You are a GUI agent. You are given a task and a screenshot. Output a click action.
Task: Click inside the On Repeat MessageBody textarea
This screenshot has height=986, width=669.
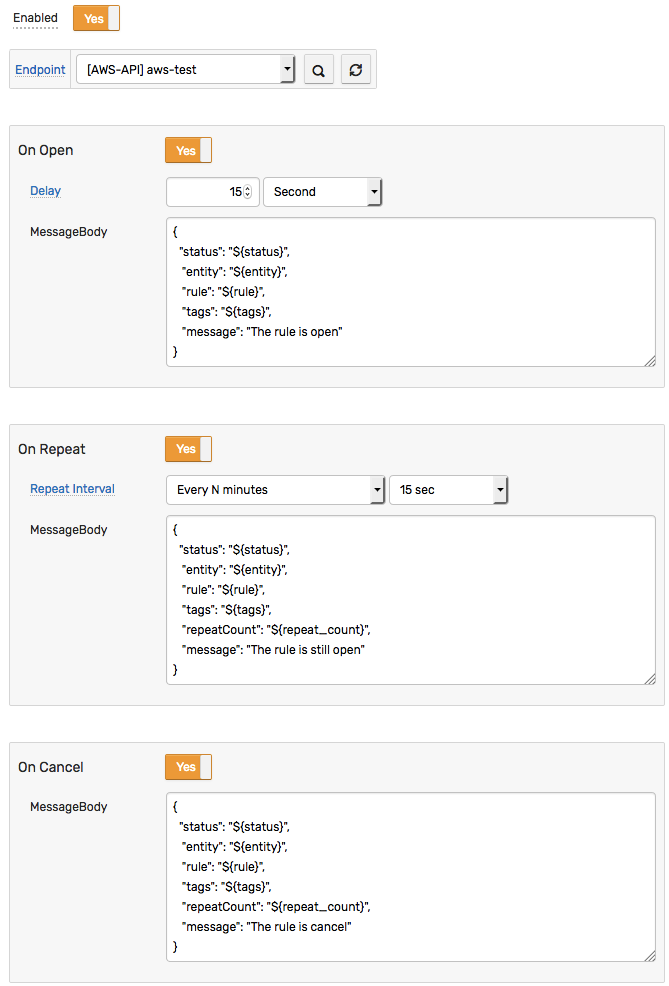click(411, 600)
